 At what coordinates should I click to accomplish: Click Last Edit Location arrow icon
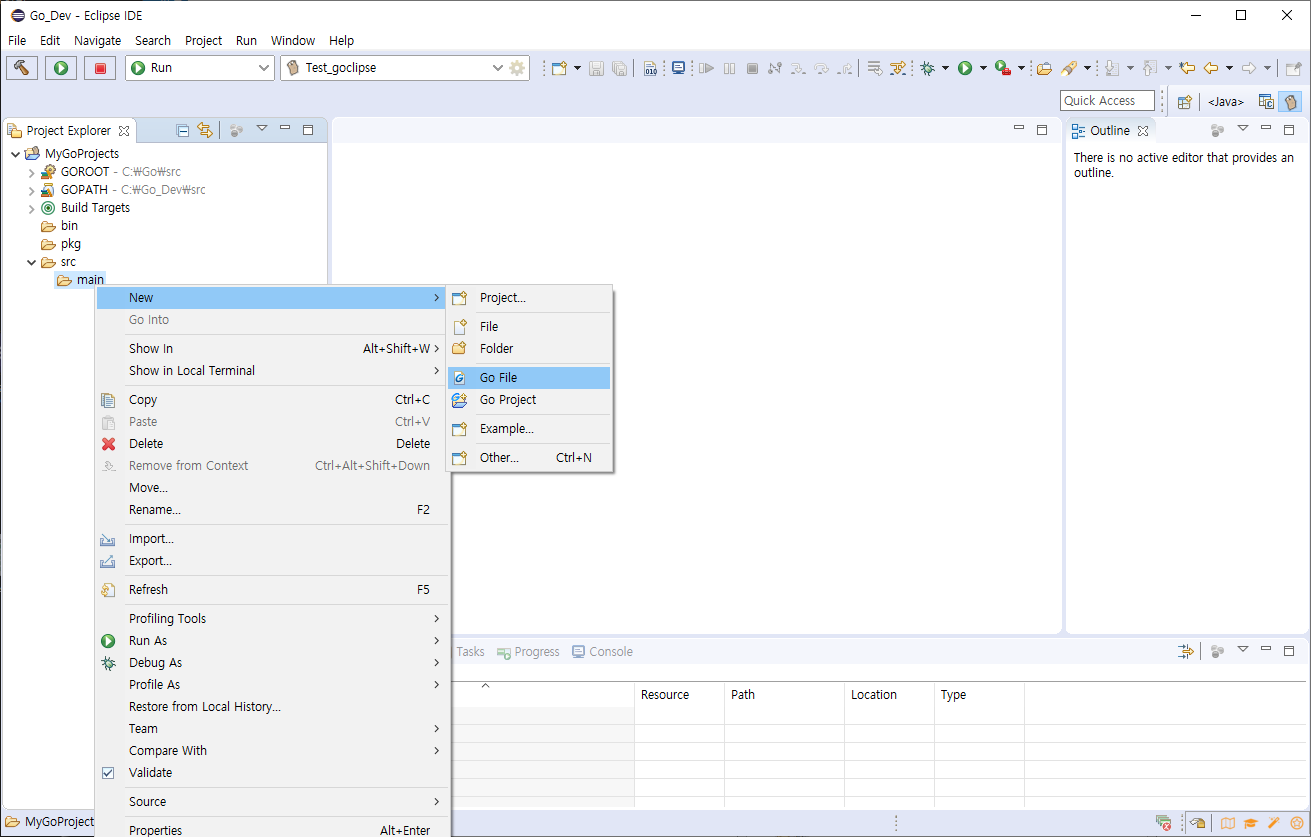(x=1187, y=68)
